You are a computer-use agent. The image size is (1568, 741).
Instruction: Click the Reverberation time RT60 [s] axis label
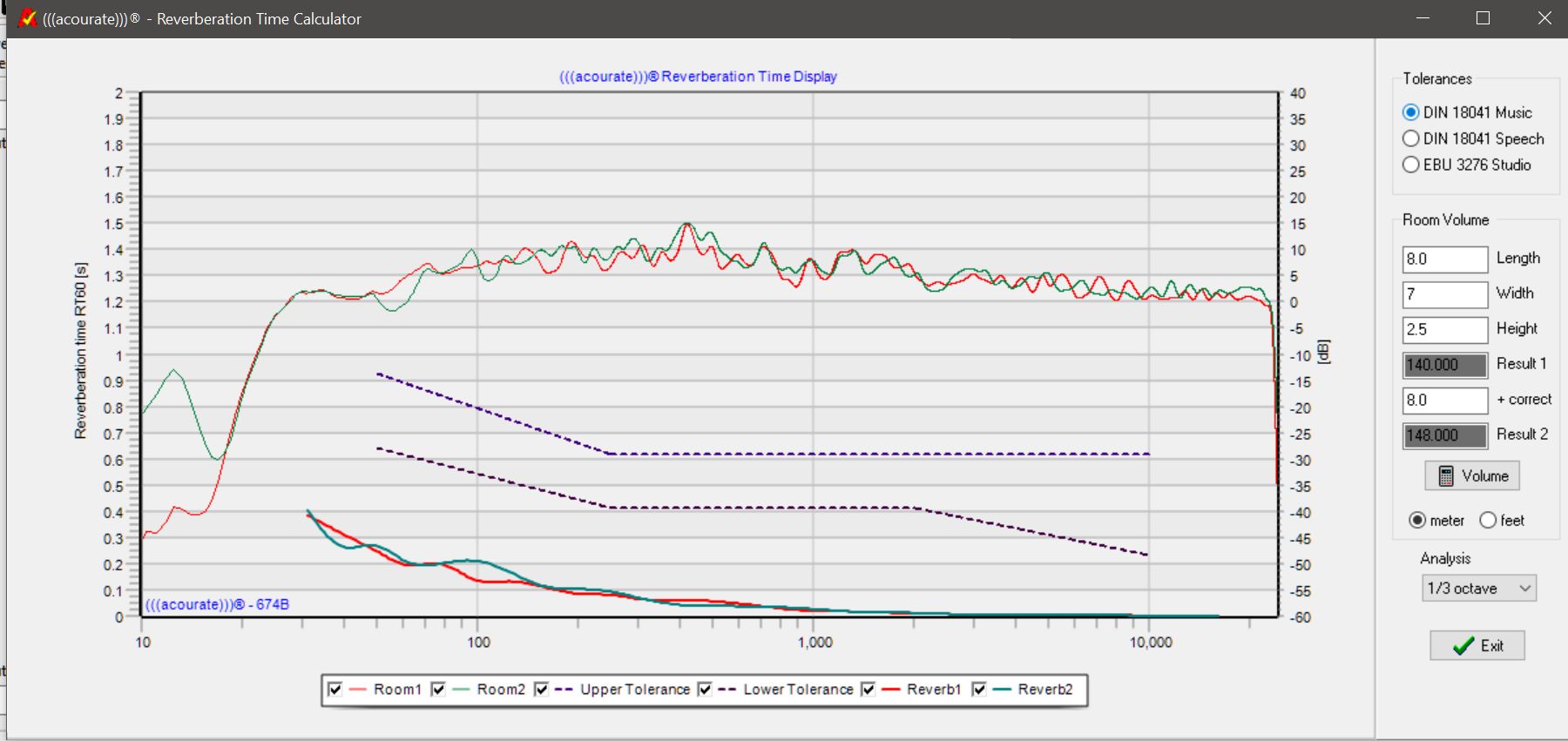[81, 351]
